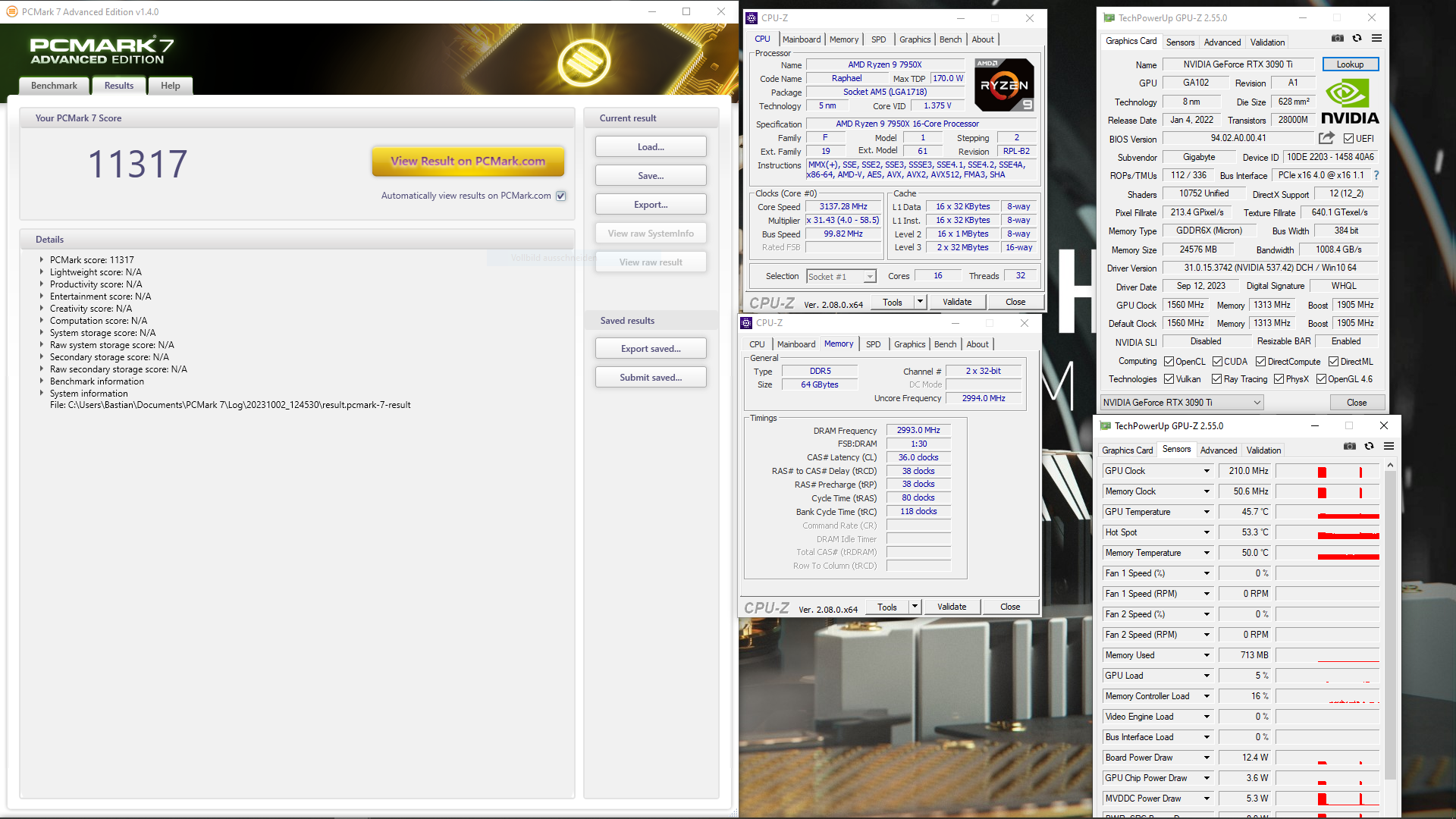Screen dimensions: 1456x819
Task: Click the Submit saved... button
Action: coord(651,378)
